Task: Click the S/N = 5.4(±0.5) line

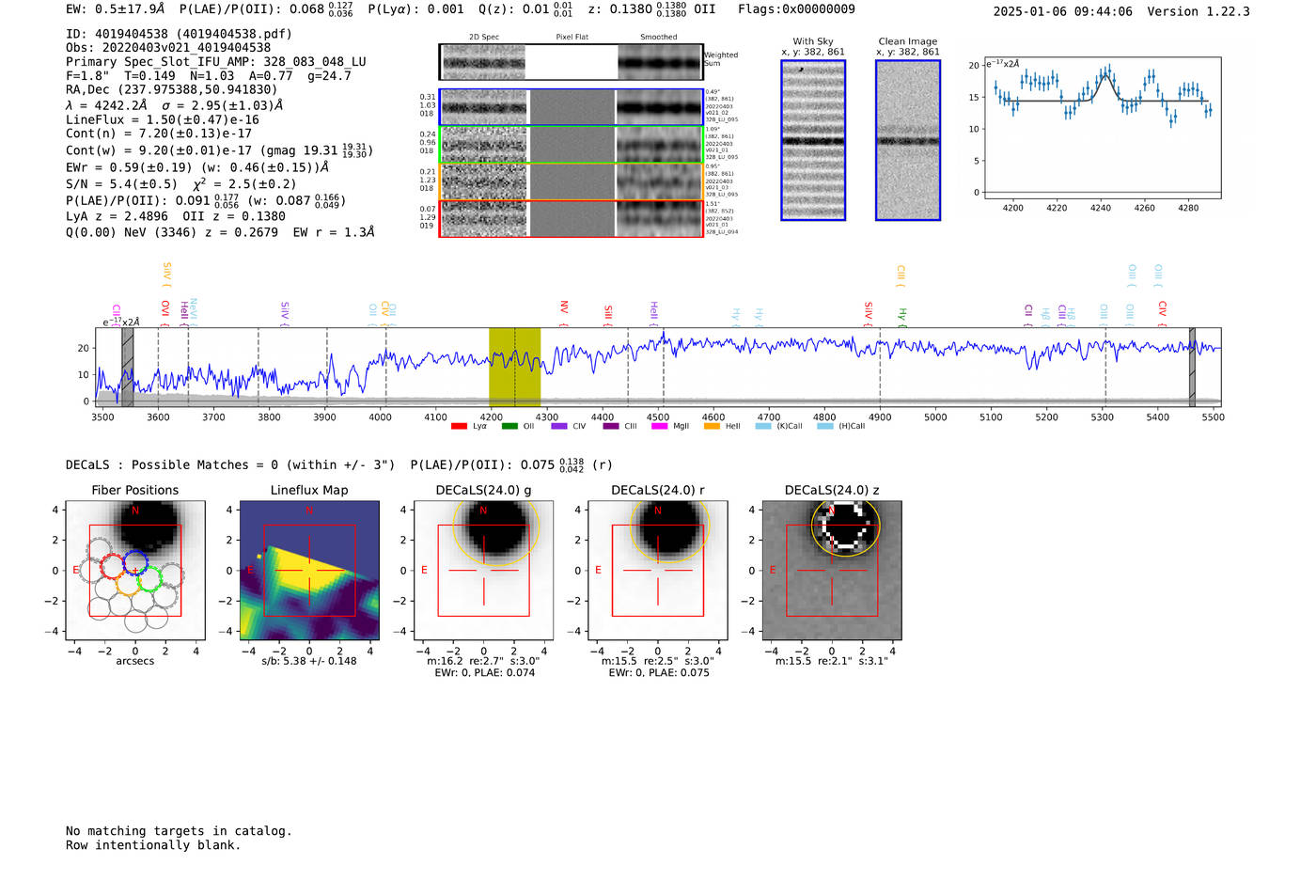Action: (x=181, y=184)
